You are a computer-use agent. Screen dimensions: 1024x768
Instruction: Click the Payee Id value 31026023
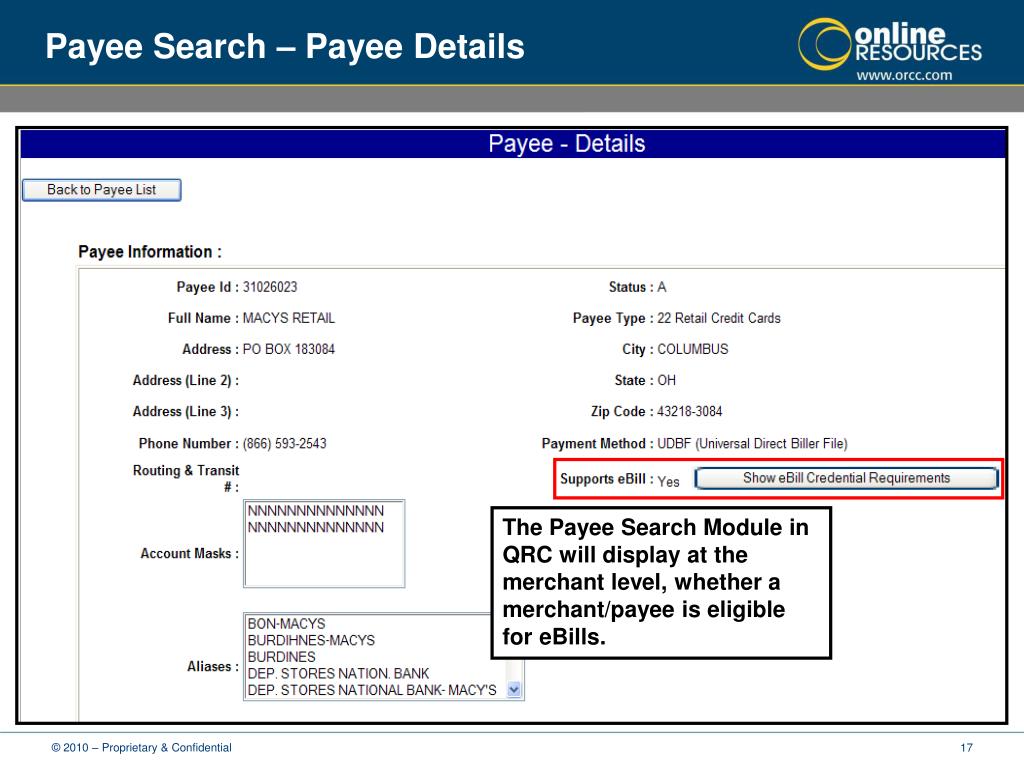[x=270, y=287]
